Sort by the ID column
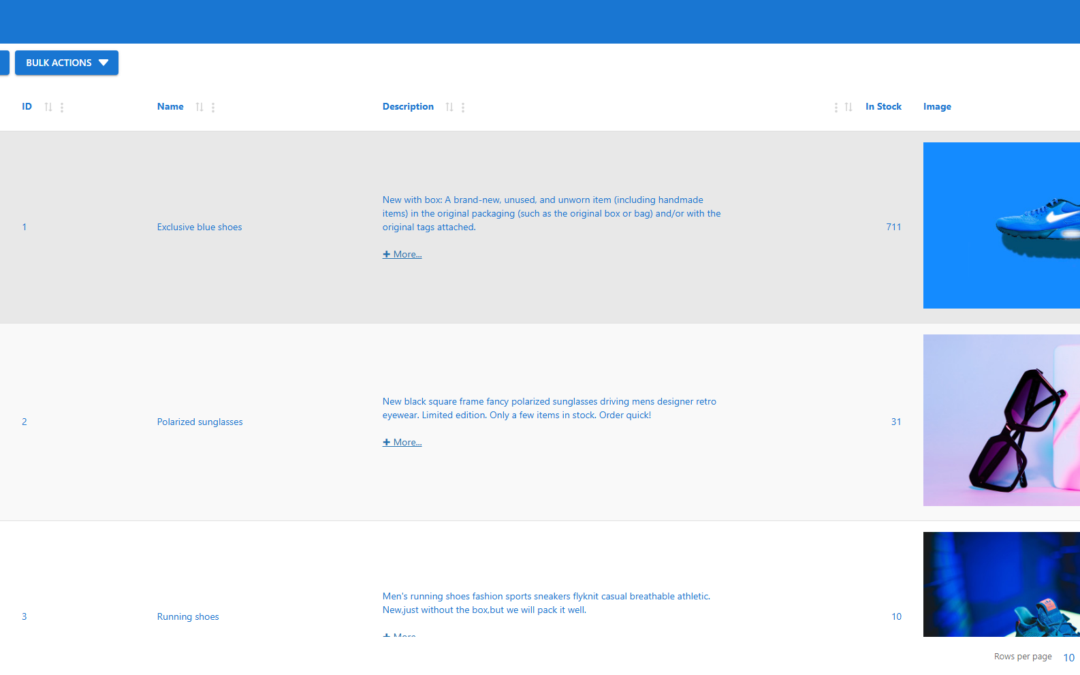The height and width of the screenshot is (675, 1080). click(x=48, y=107)
